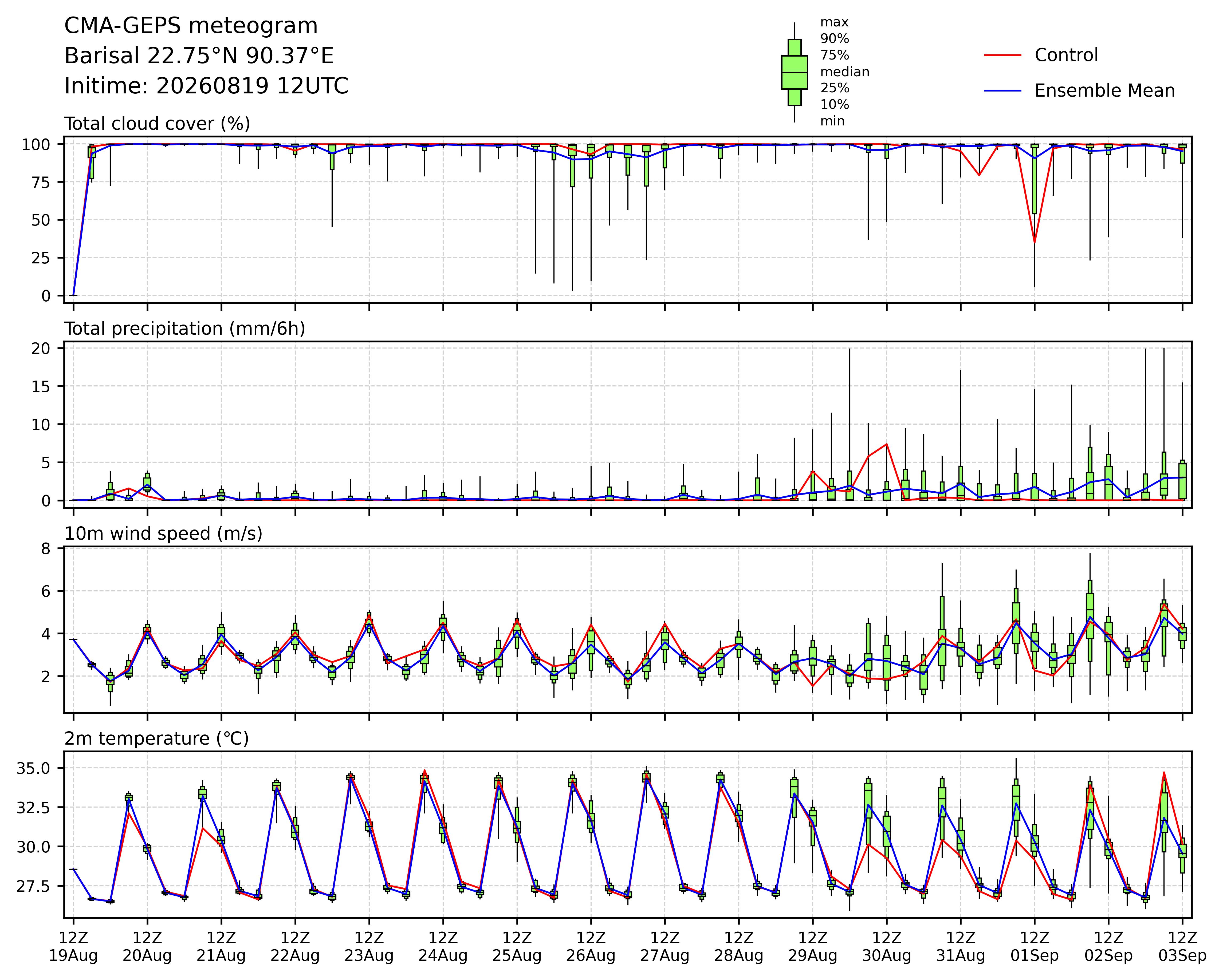Click the '12Z 31Aug' x-axis label
Screen dimensions: 1223x980
click(960, 947)
